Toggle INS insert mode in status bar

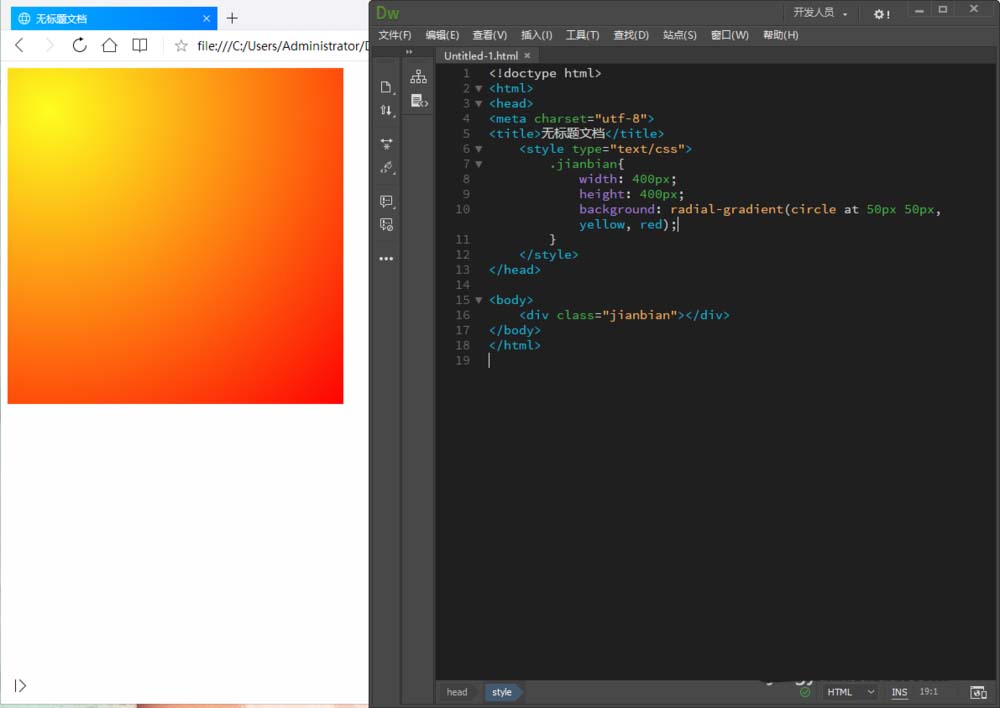[x=899, y=691]
